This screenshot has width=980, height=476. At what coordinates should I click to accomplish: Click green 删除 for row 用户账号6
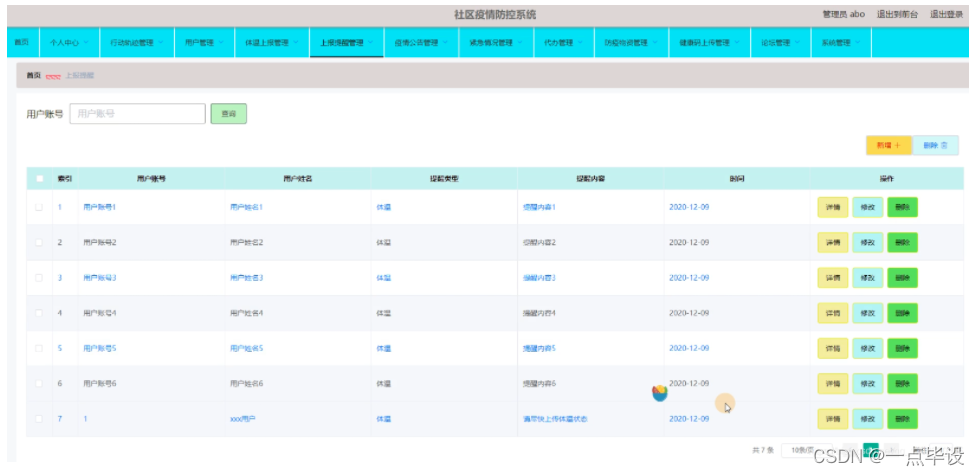(902, 384)
